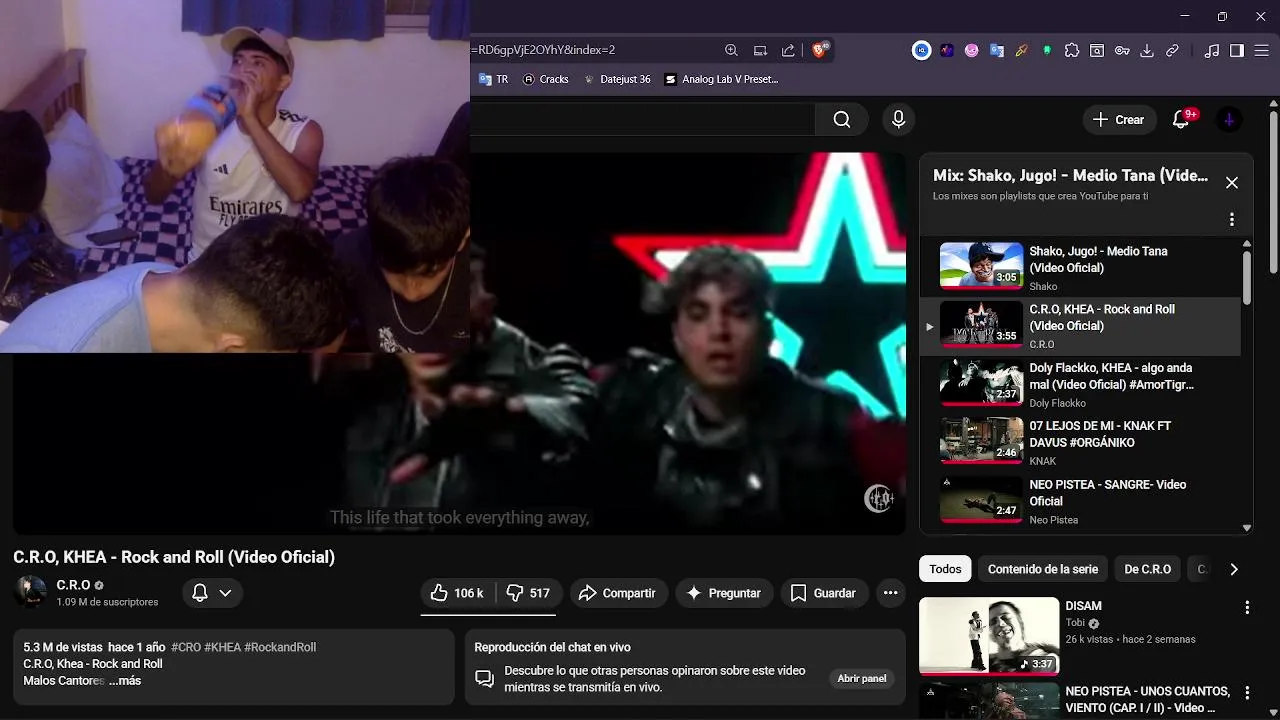
Task: Click the YouTube search input field
Action: click(x=642, y=120)
